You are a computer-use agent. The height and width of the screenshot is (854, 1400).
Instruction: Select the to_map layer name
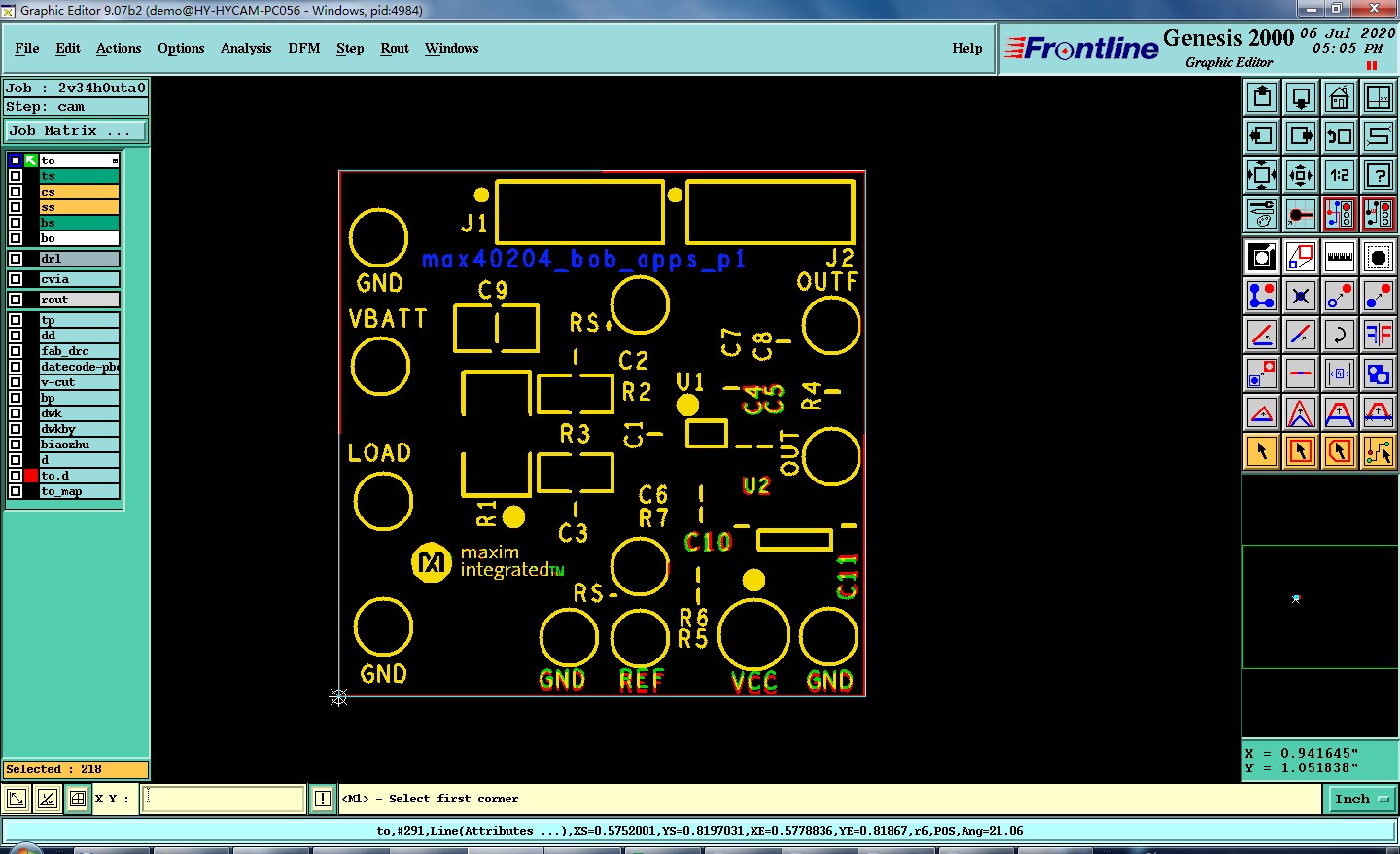[x=79, y=491]
